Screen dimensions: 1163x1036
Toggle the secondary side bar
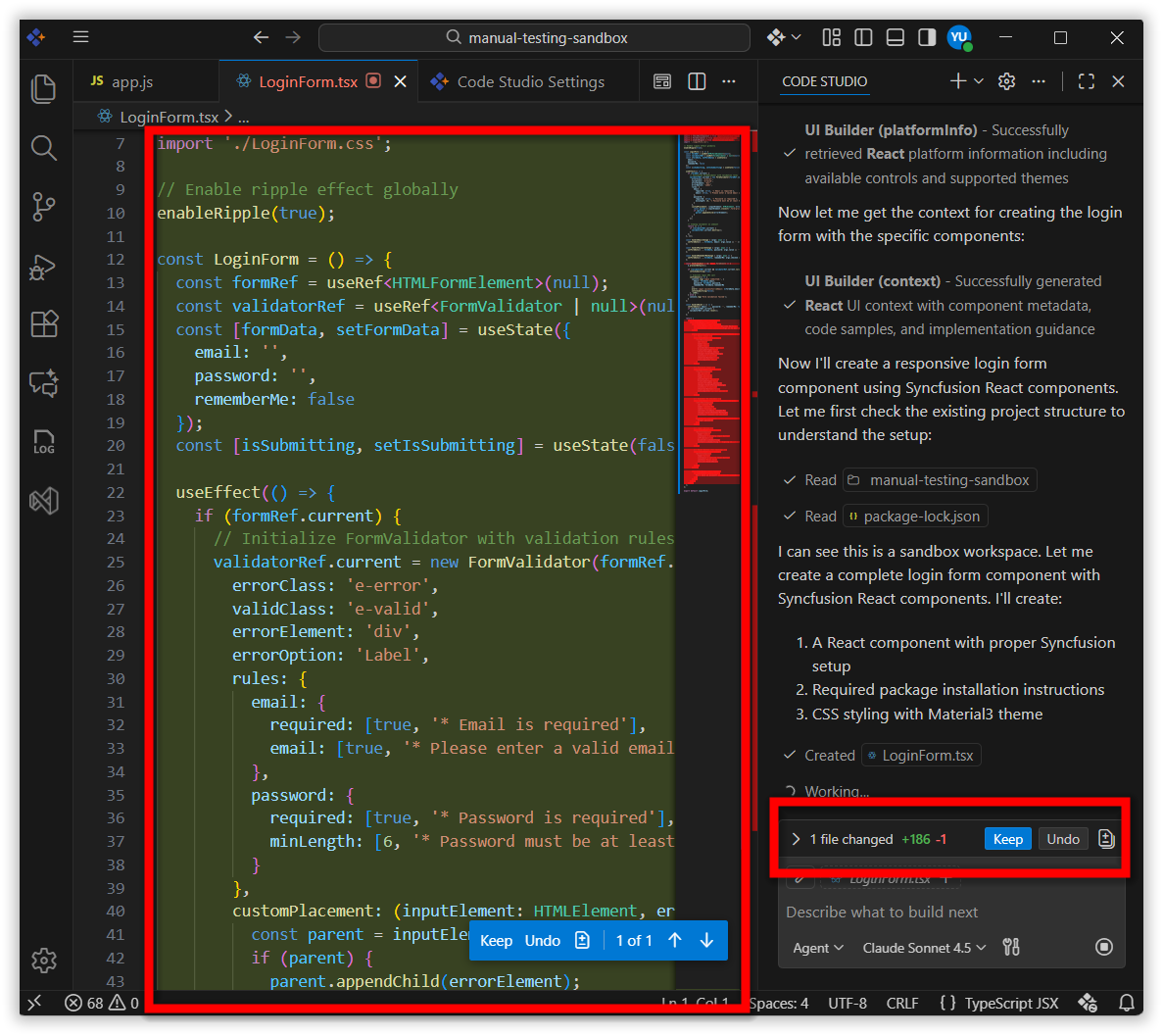926,37
